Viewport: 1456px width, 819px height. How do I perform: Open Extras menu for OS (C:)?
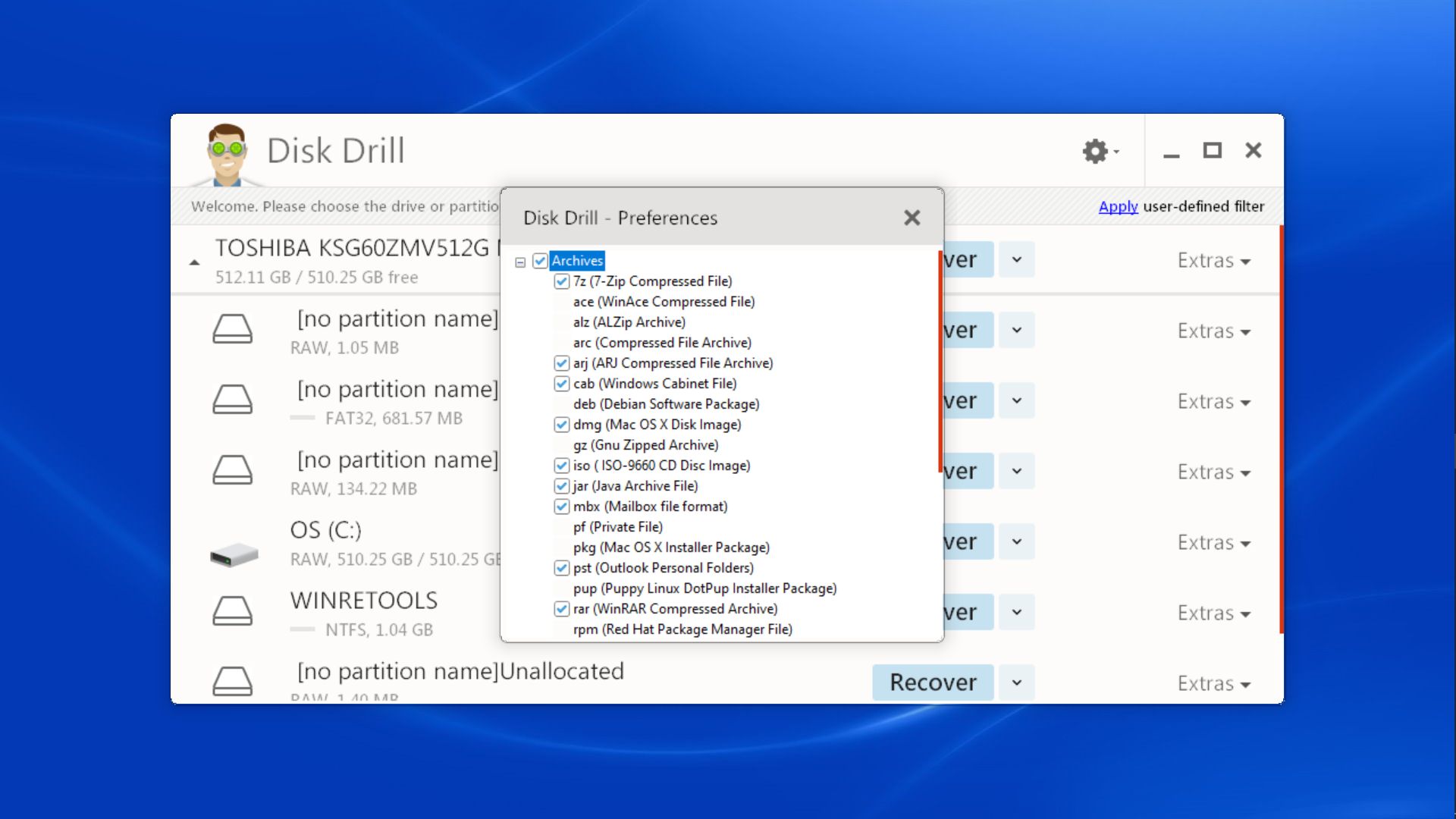(1213, 542)
